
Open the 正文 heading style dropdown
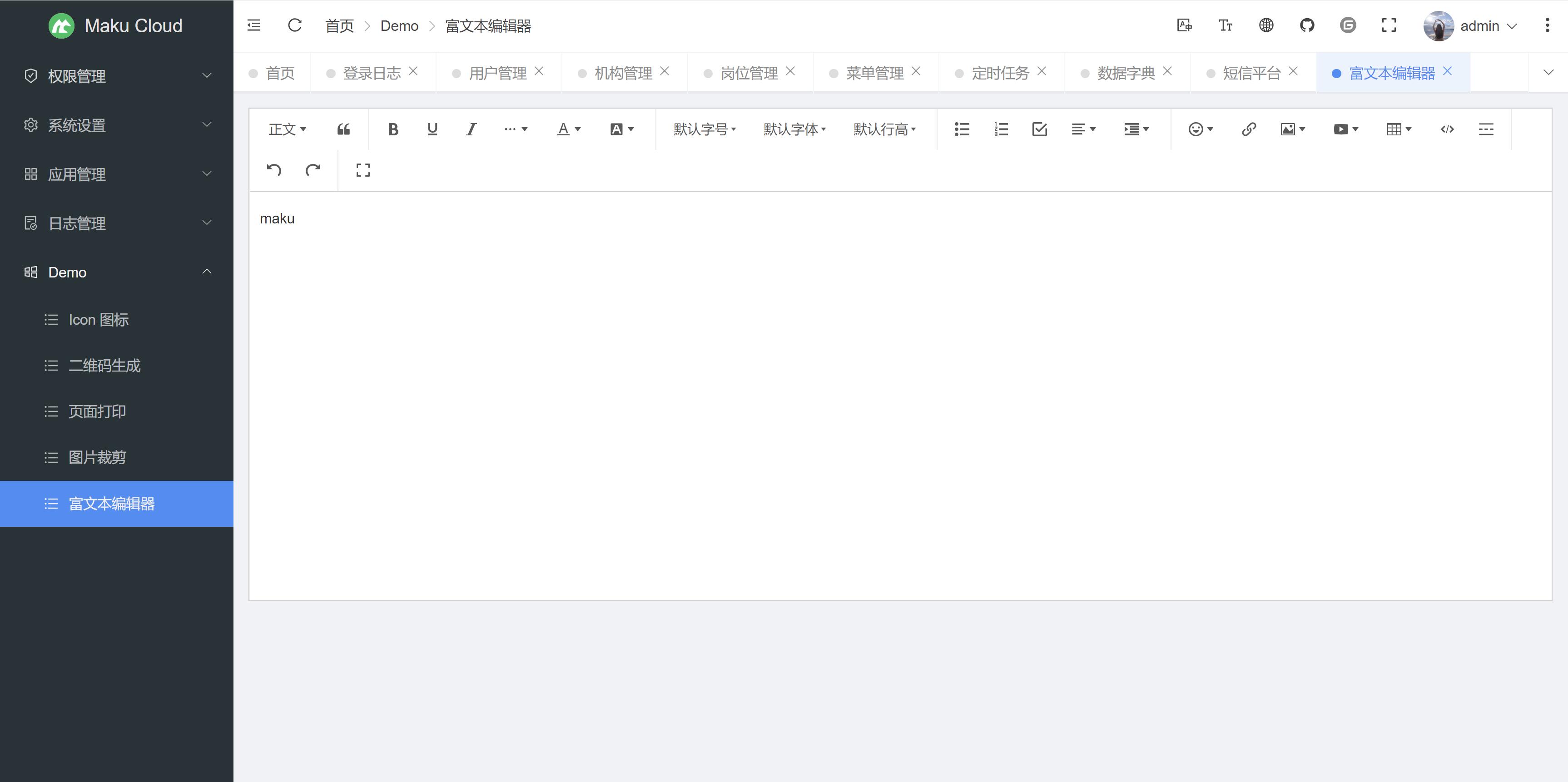pyautogui.click(x=287, y=129)
